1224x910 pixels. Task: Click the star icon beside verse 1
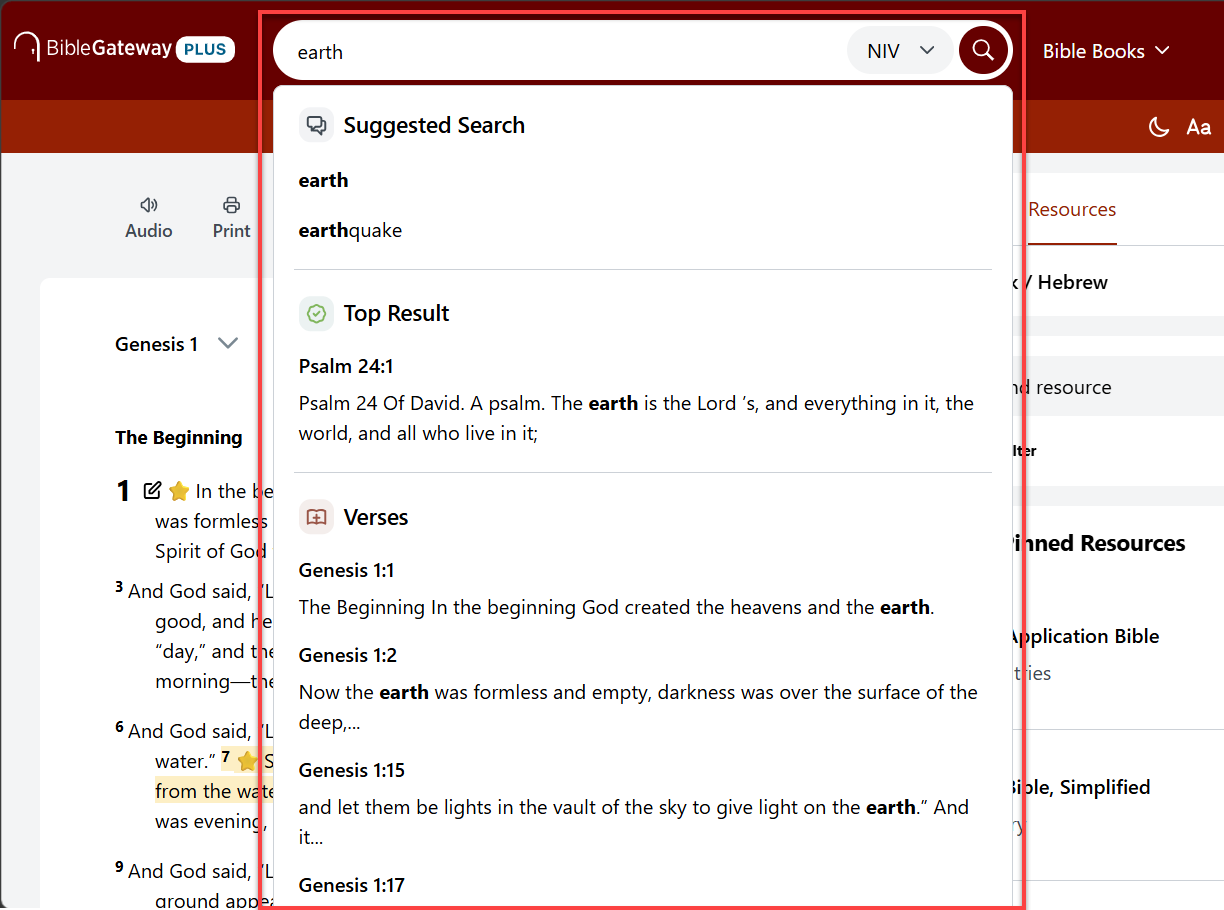click(x=179, y=491)
